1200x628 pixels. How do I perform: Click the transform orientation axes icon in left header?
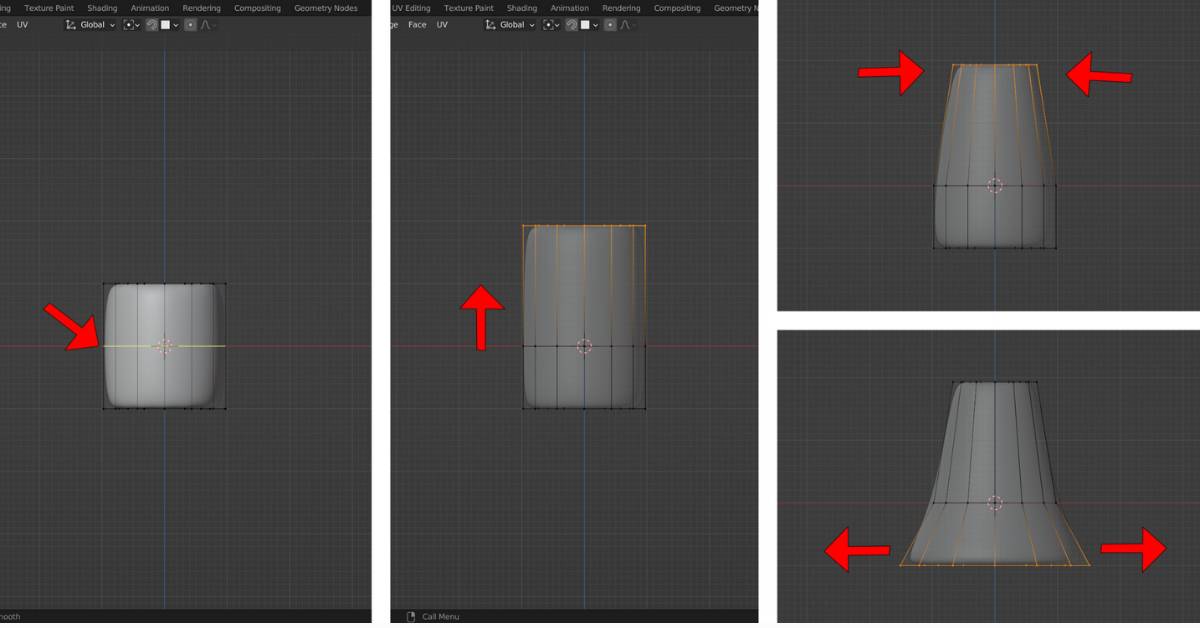pyautogui.click(x=69, y=25)
